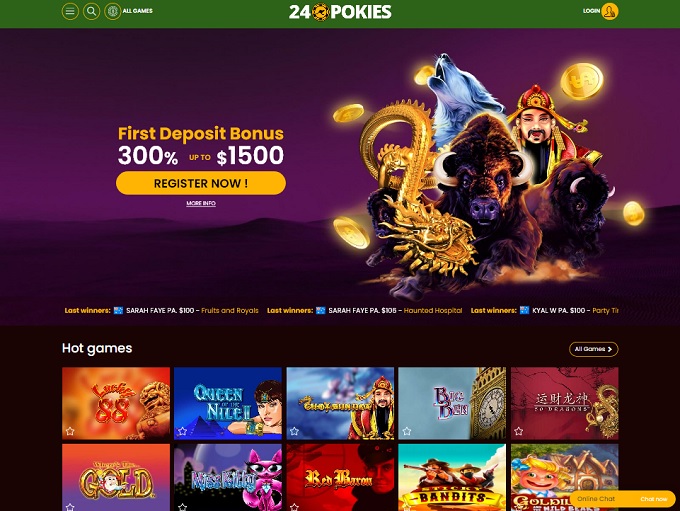The width and height of the screenshot is (680, 511).
Task: Click the REGISTER NOW button
Action: pyautogui.click(x=201, y=183)
